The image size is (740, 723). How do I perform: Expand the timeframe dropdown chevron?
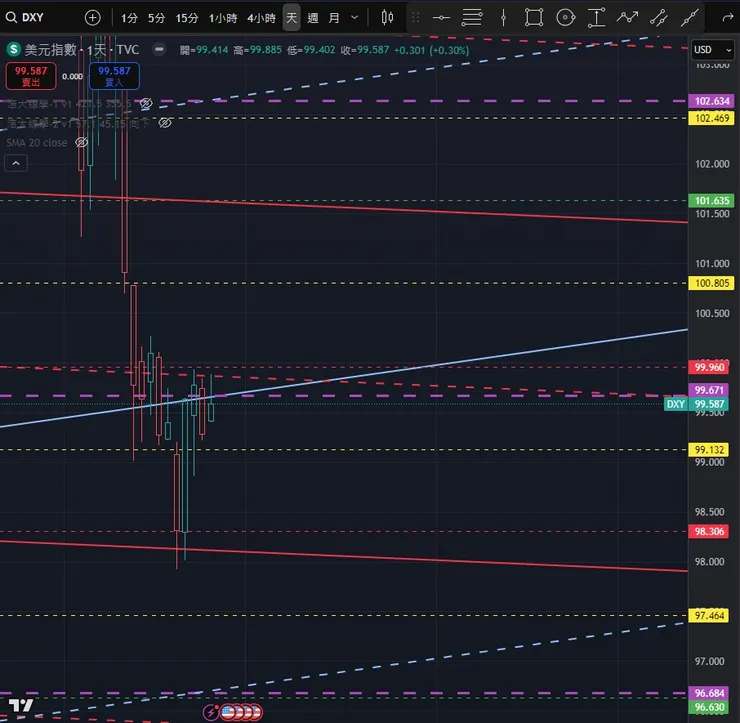tap(354, 18)
